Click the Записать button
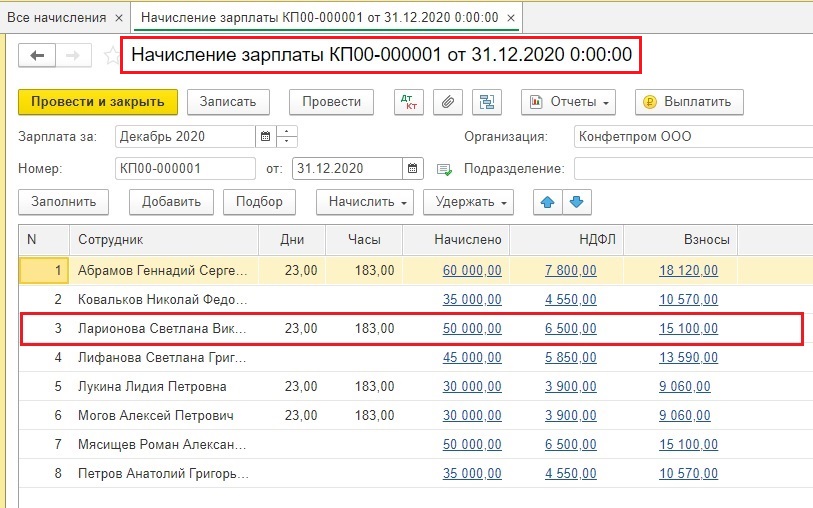Image resolution: width=813 pixels, height=508 pixels. coord(228,102)
